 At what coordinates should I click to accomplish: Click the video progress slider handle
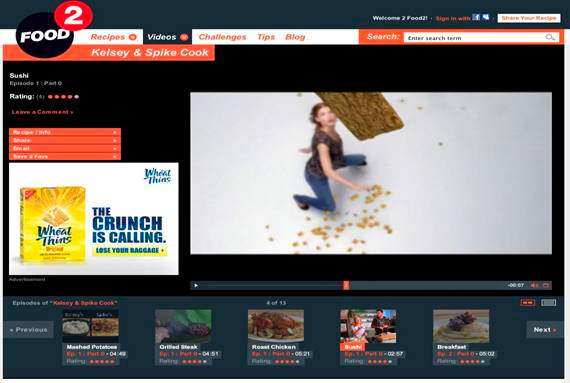[346, 285]
